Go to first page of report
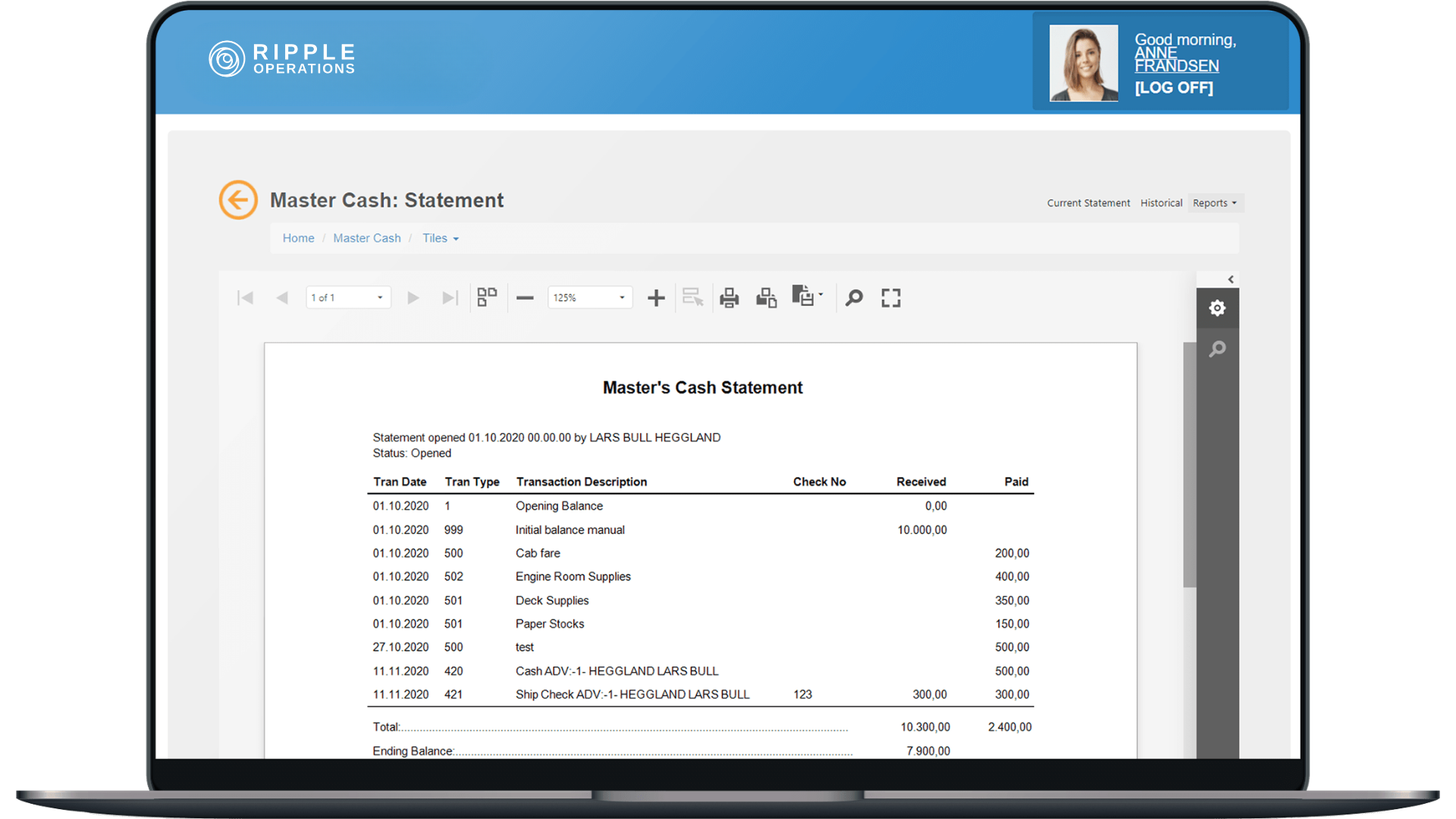Viewport: 1456px width, 819px height. (x=245, y=298)
